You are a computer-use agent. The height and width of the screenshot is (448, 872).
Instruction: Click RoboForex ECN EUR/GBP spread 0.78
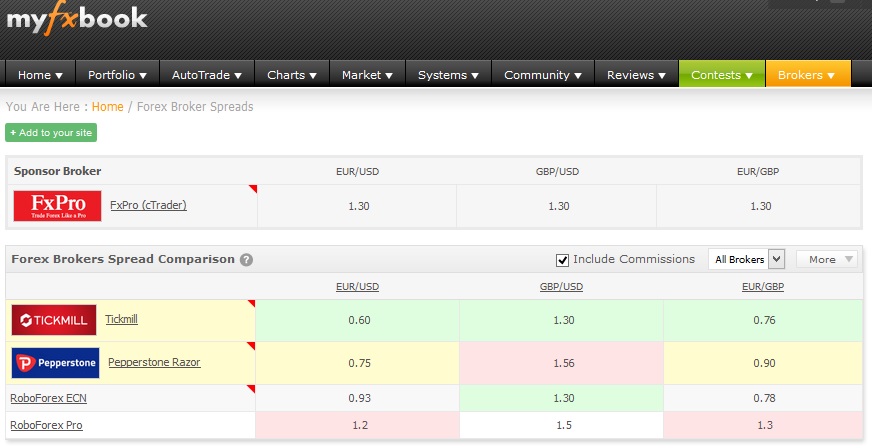click(x=764, y=398)
